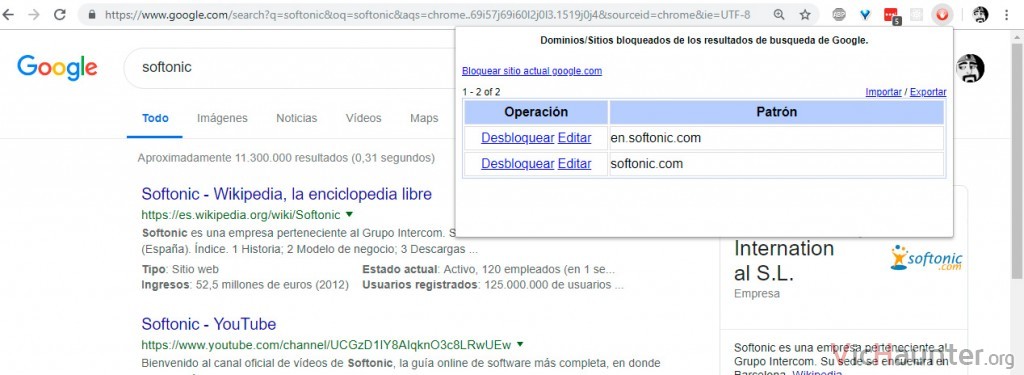Open the blue V-shaped extension icon

click(x=865, y=14)
